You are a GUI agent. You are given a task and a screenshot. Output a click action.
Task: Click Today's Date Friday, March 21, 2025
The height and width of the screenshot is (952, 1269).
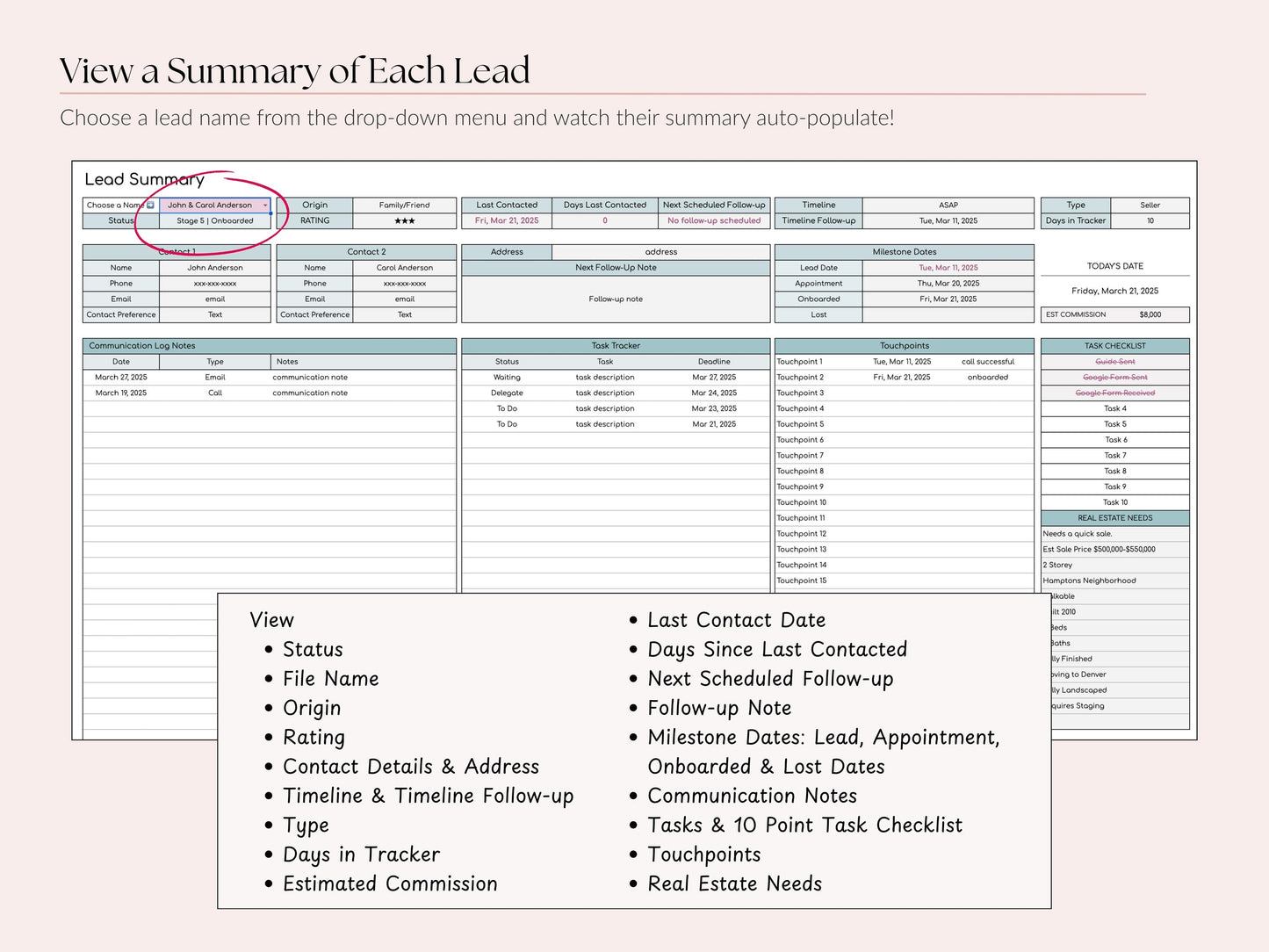(1115, 291)
